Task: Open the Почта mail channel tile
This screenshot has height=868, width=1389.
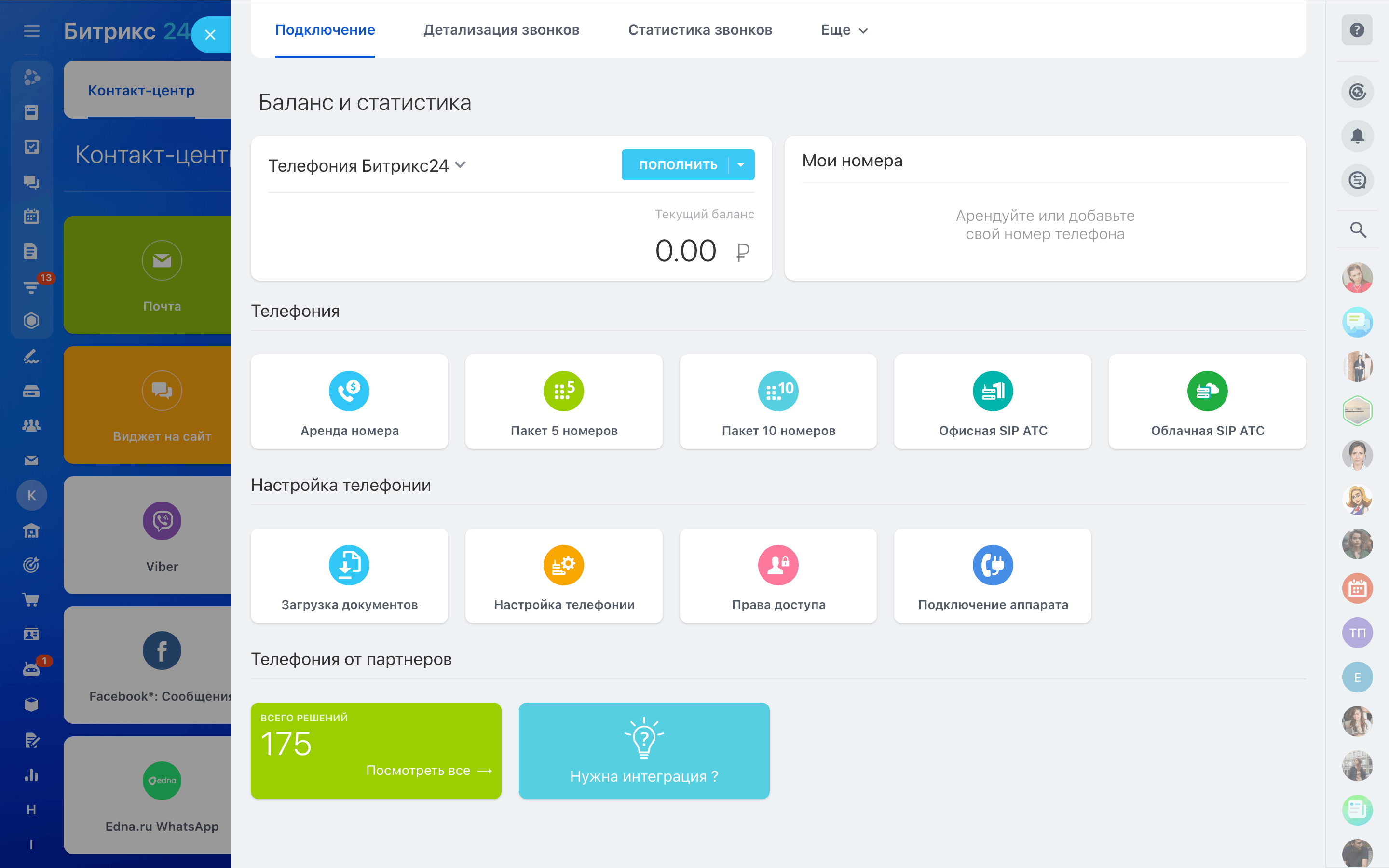Action: click(x=148, y=275)
